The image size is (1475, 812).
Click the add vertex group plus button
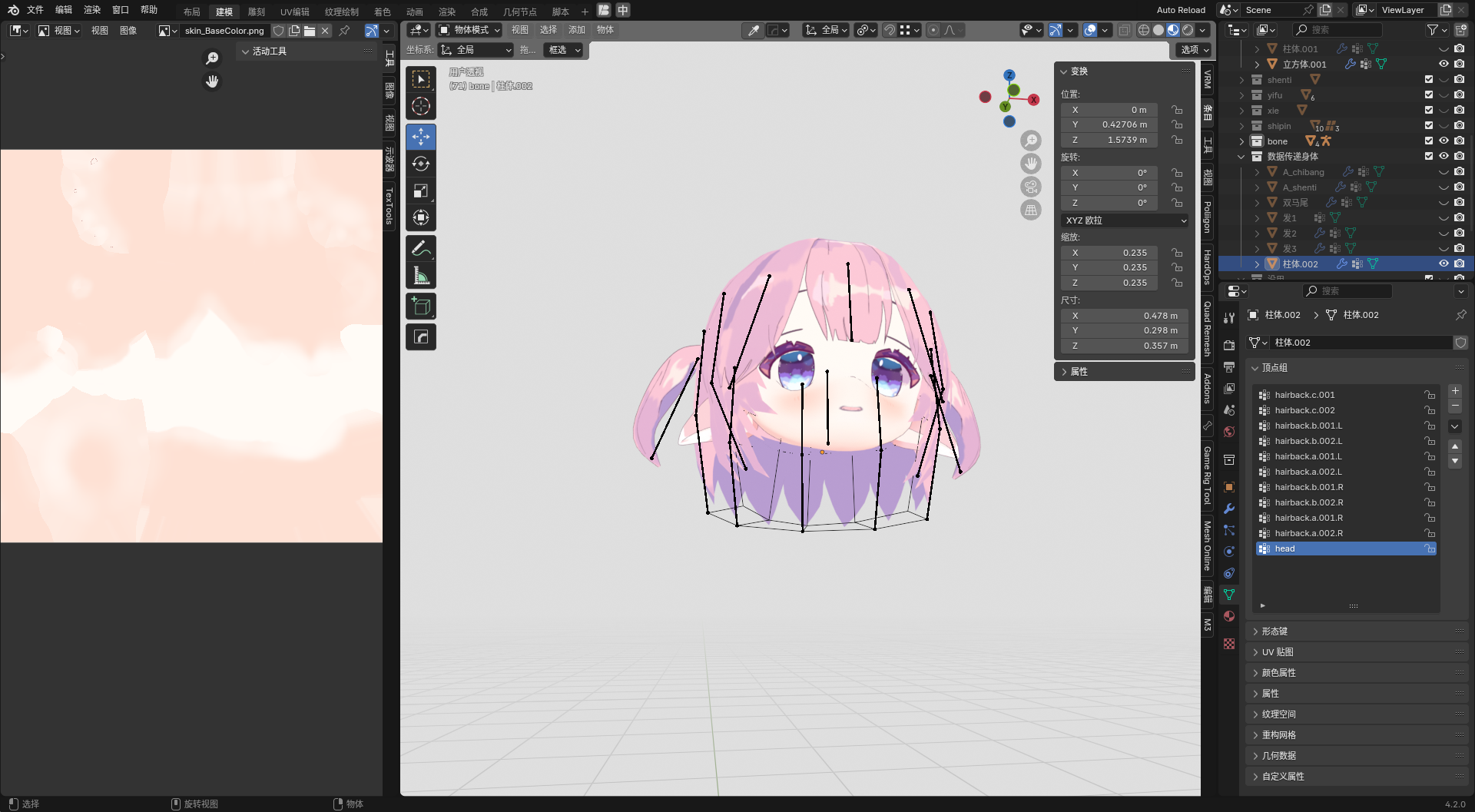(x=1455, y=391)
